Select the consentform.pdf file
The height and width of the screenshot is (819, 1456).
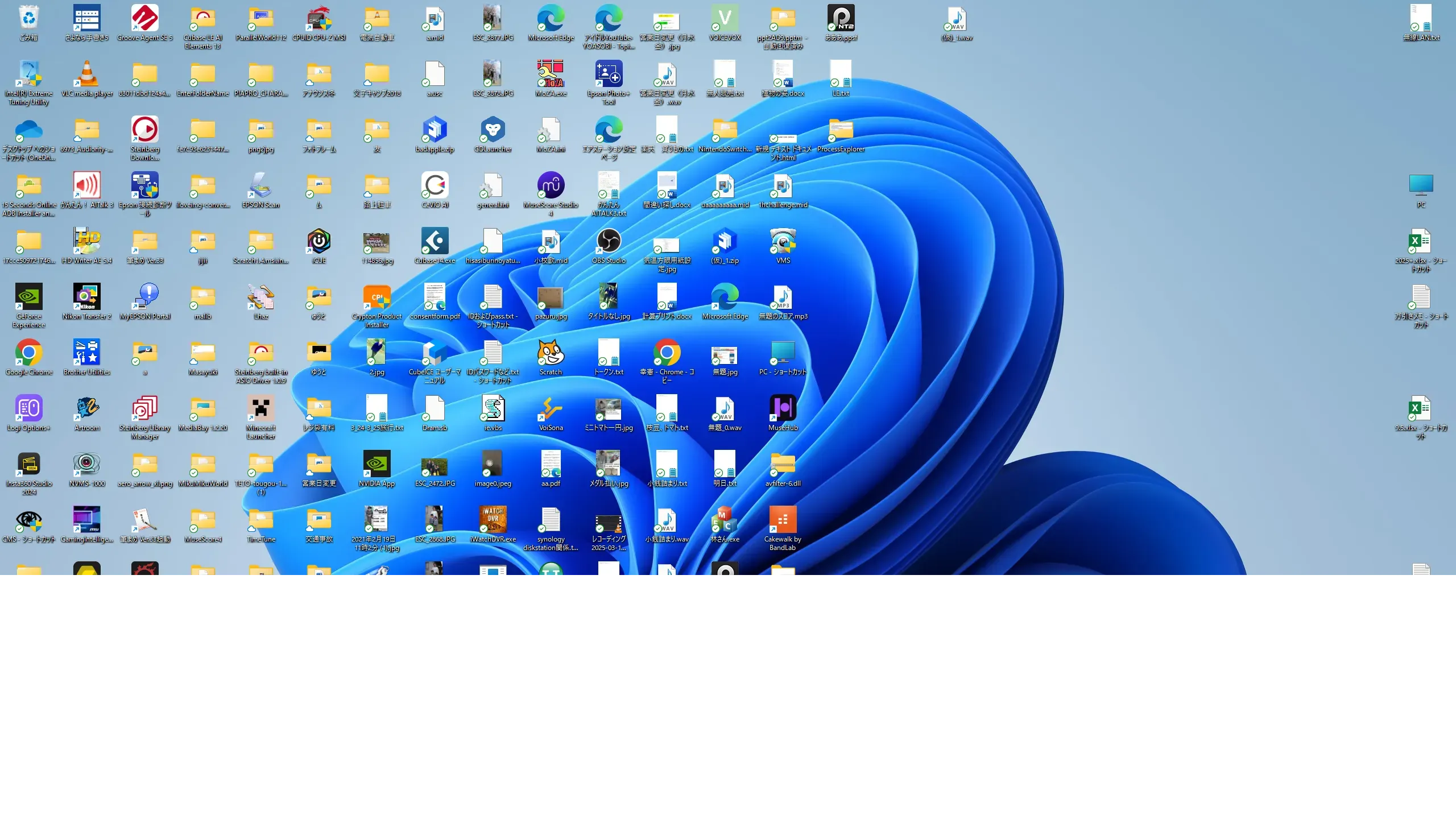[x=435, y=297]
